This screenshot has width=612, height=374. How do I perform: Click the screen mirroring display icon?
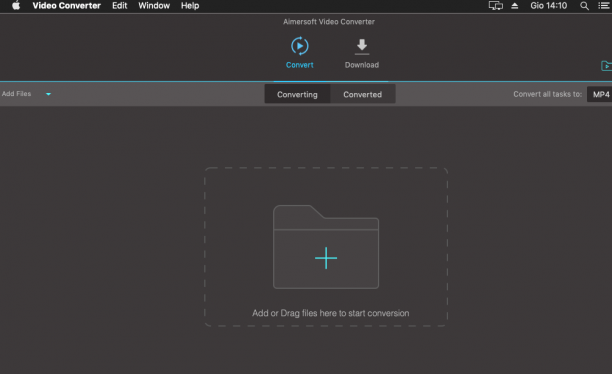[496, 5]
